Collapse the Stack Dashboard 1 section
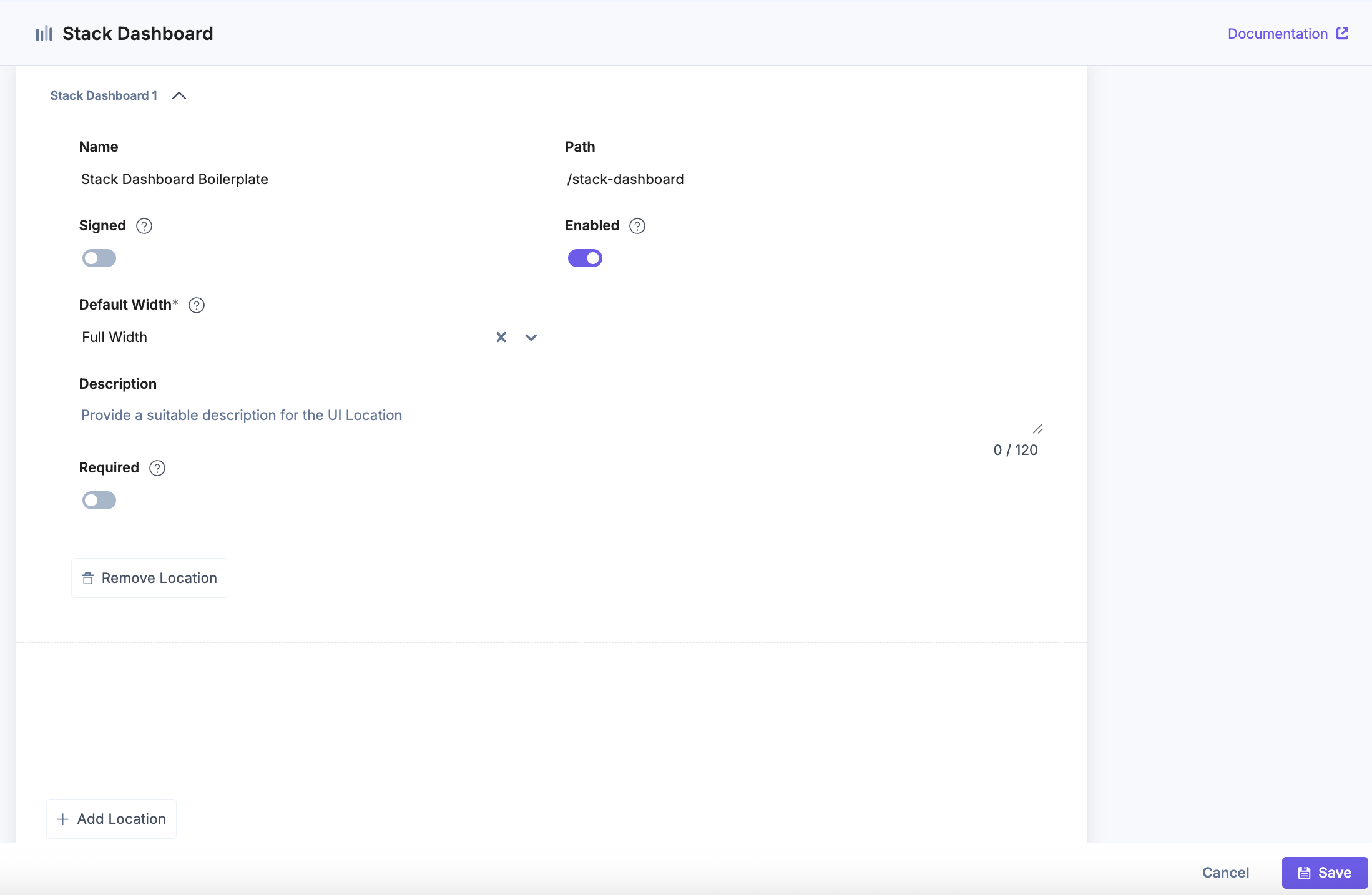 [179, 95]
